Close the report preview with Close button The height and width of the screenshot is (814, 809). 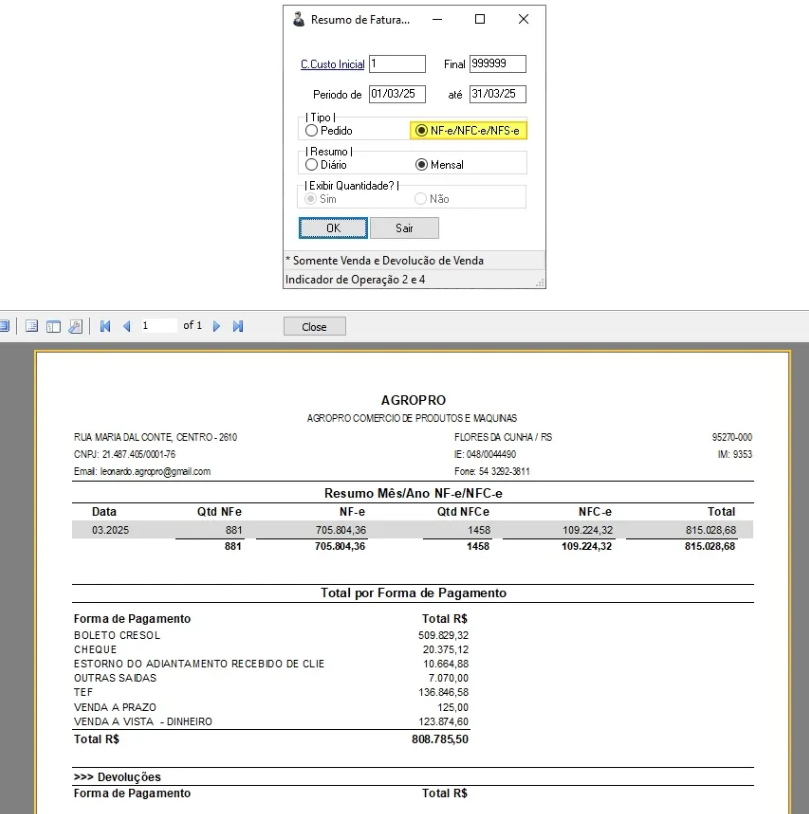point(314,327)
